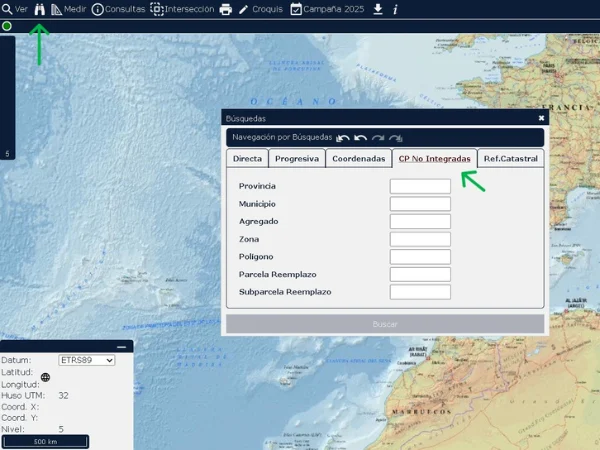
Task: Select the Medir measuring tool
Action: [68, 9]
